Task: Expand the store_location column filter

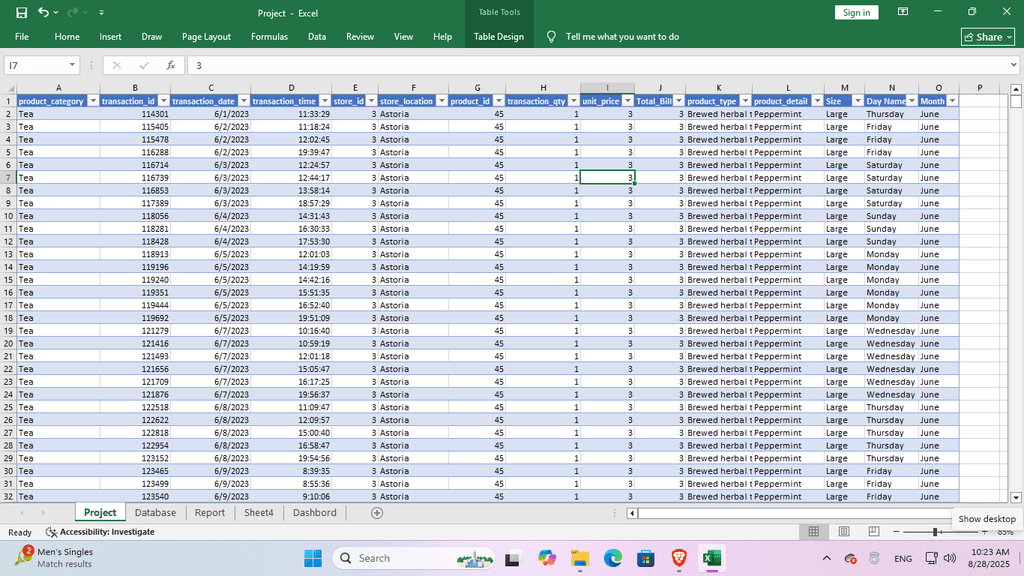Action: click(441, 101)
